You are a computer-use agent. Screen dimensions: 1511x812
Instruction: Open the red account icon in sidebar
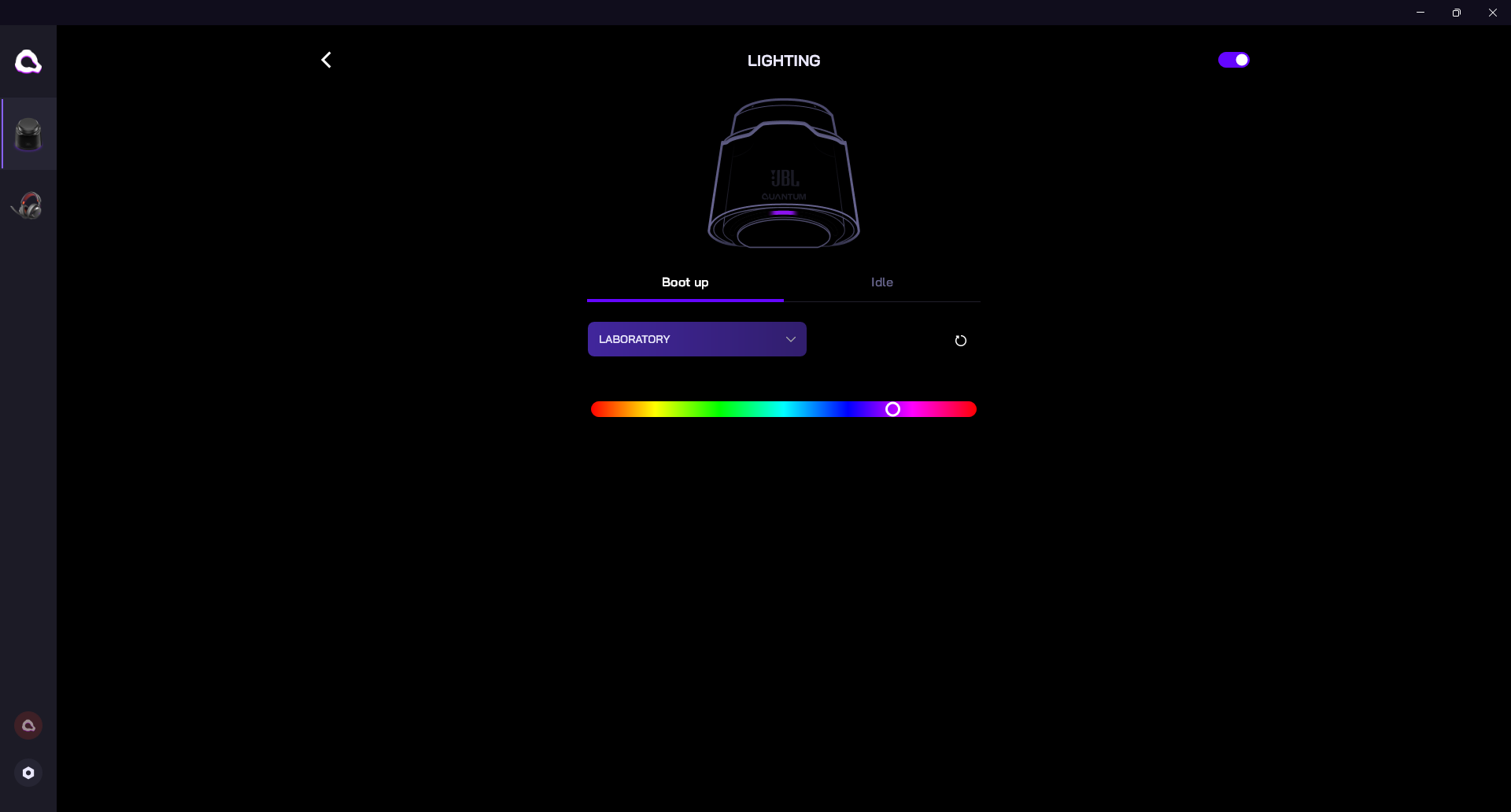28,725
